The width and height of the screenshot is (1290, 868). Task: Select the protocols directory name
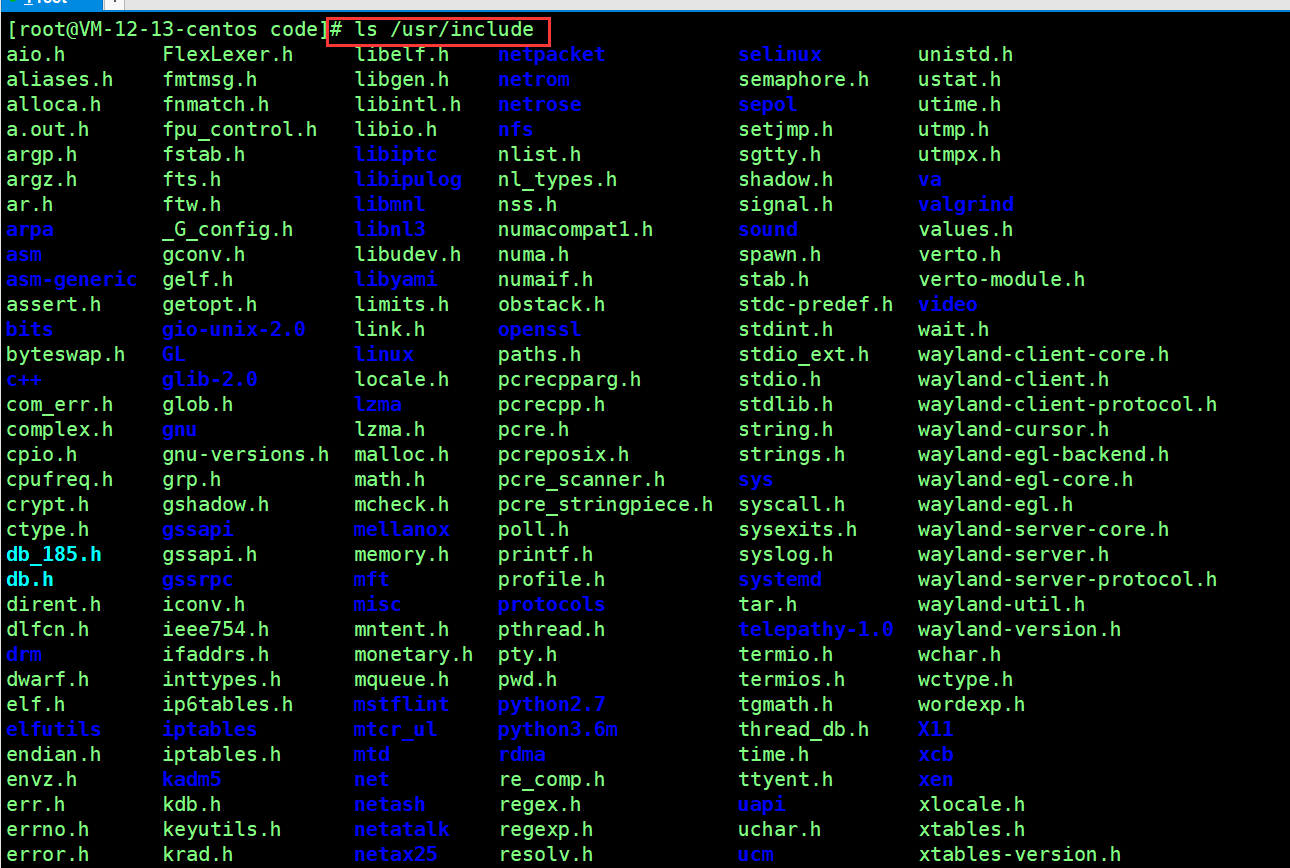(551, 605)
